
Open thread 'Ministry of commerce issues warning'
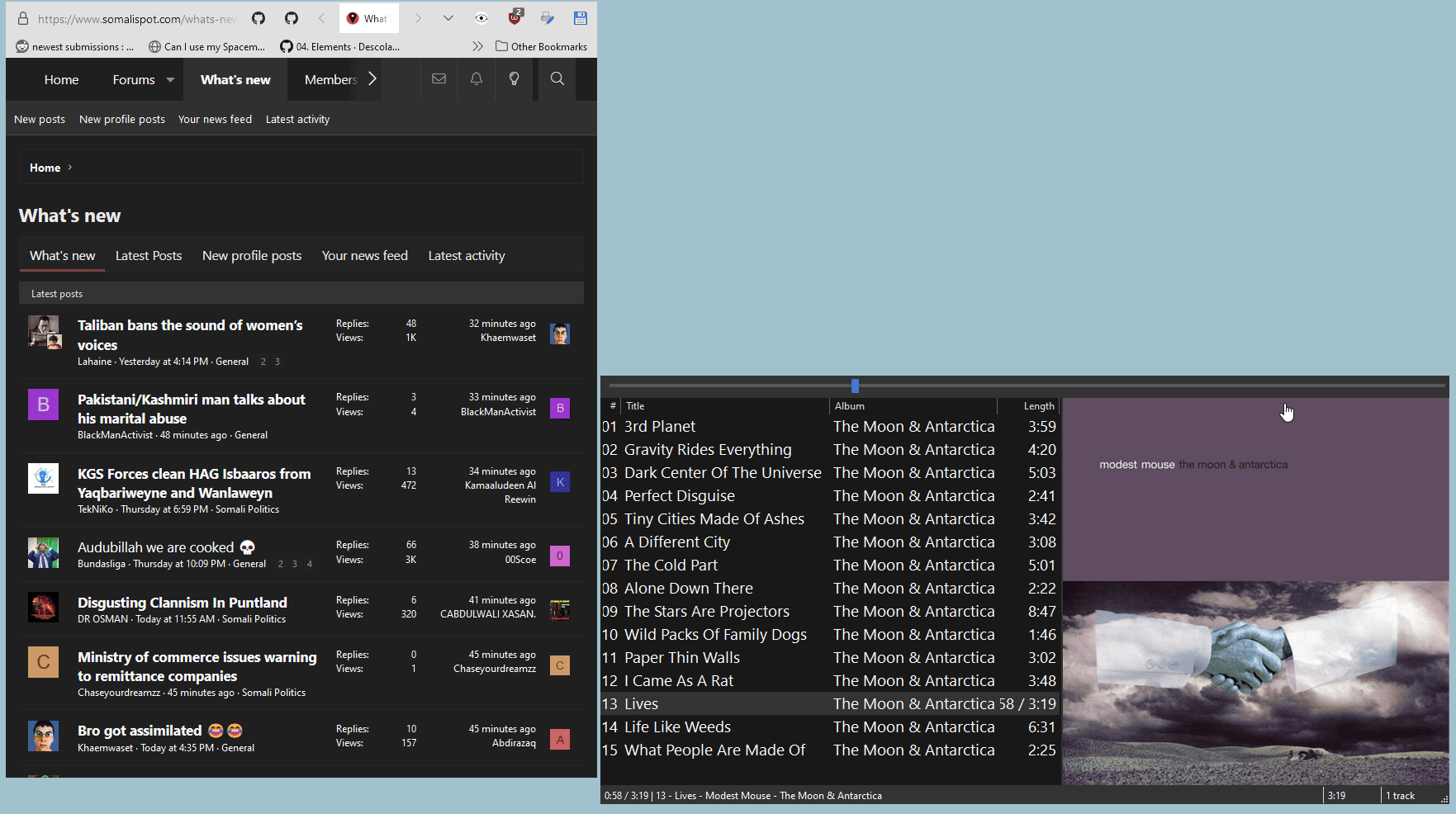click(197, 666)
